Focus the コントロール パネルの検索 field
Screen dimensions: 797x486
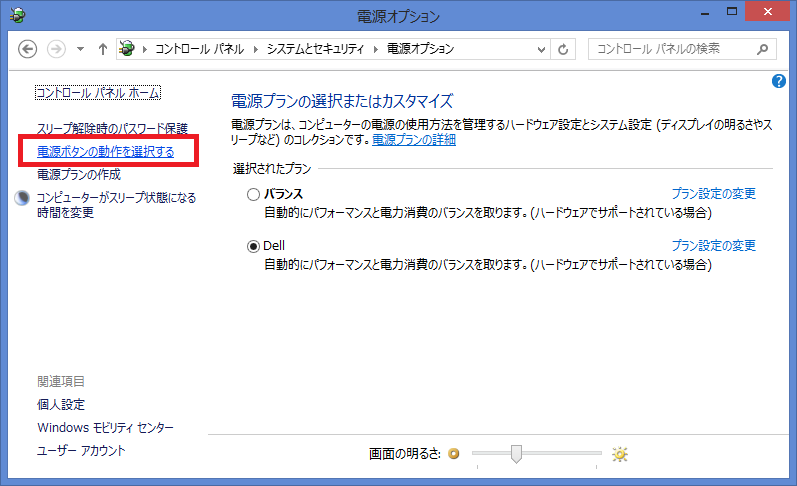pyautogui.click(x=670, y=49)
